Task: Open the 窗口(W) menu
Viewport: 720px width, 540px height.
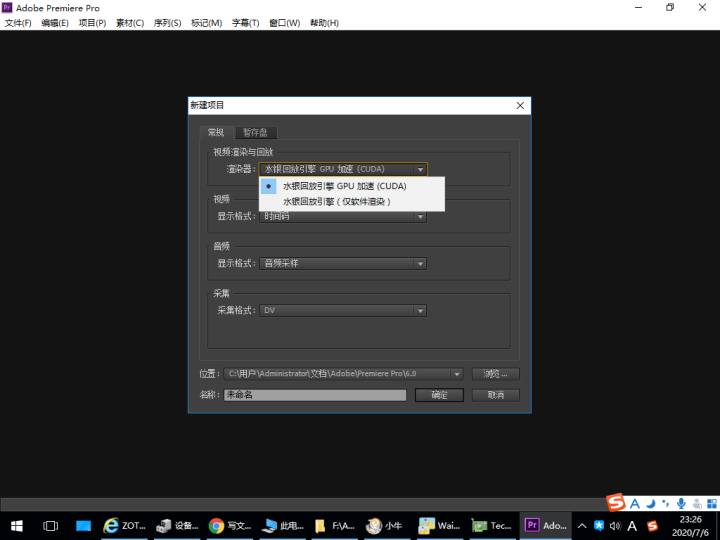Action: (284, 23)
